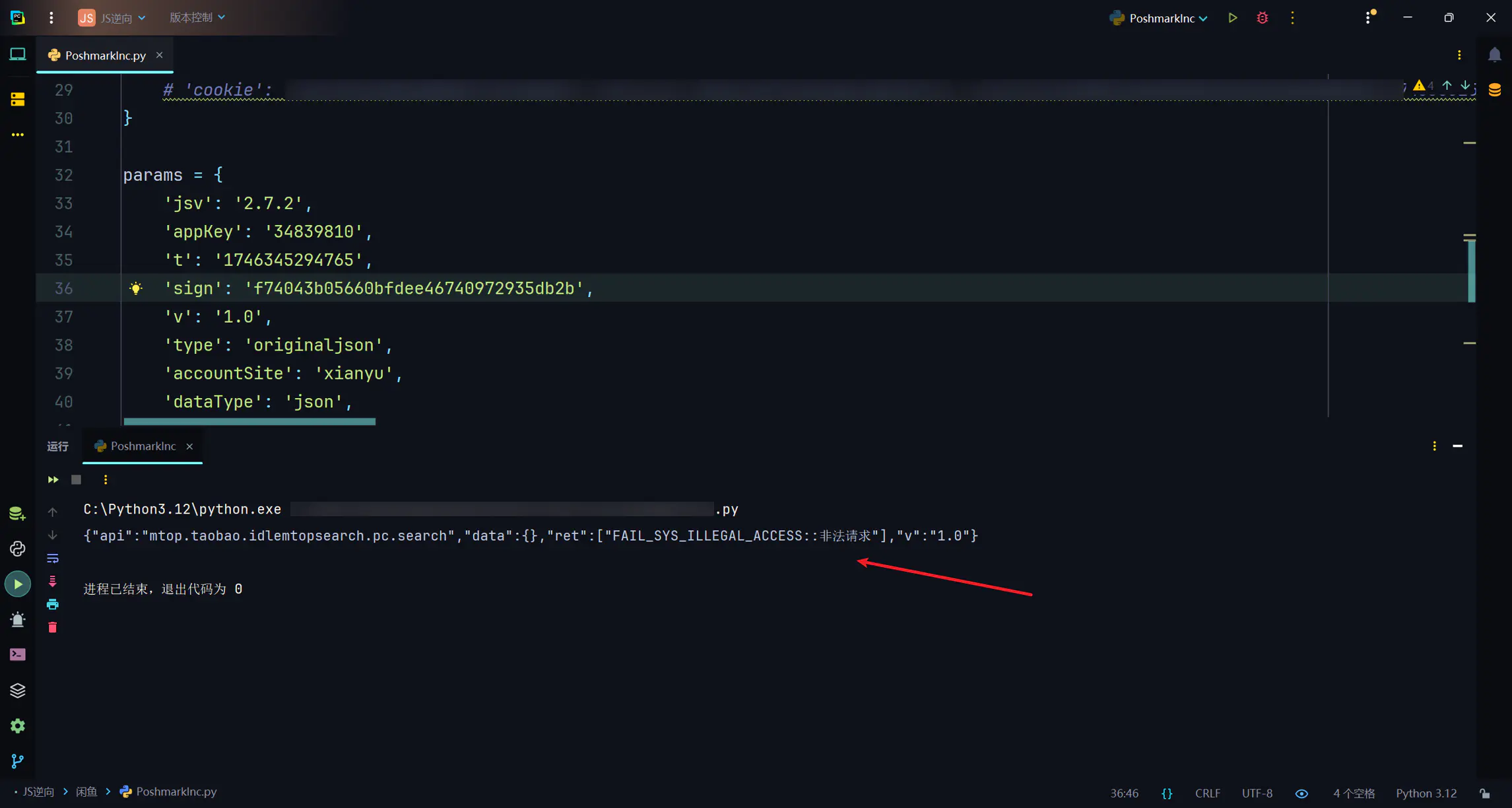Open the notifications bell panel

1494,55
